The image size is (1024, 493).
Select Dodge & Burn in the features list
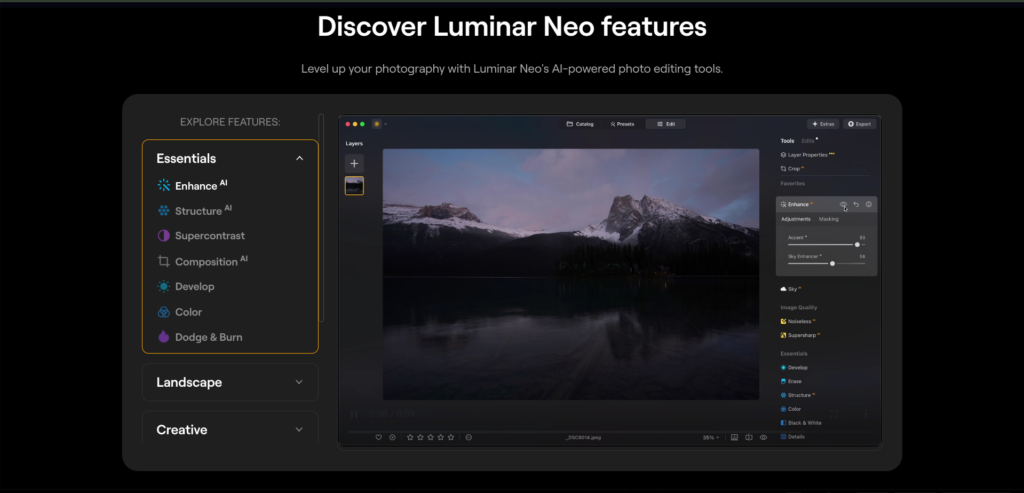(x=208, y=337)
